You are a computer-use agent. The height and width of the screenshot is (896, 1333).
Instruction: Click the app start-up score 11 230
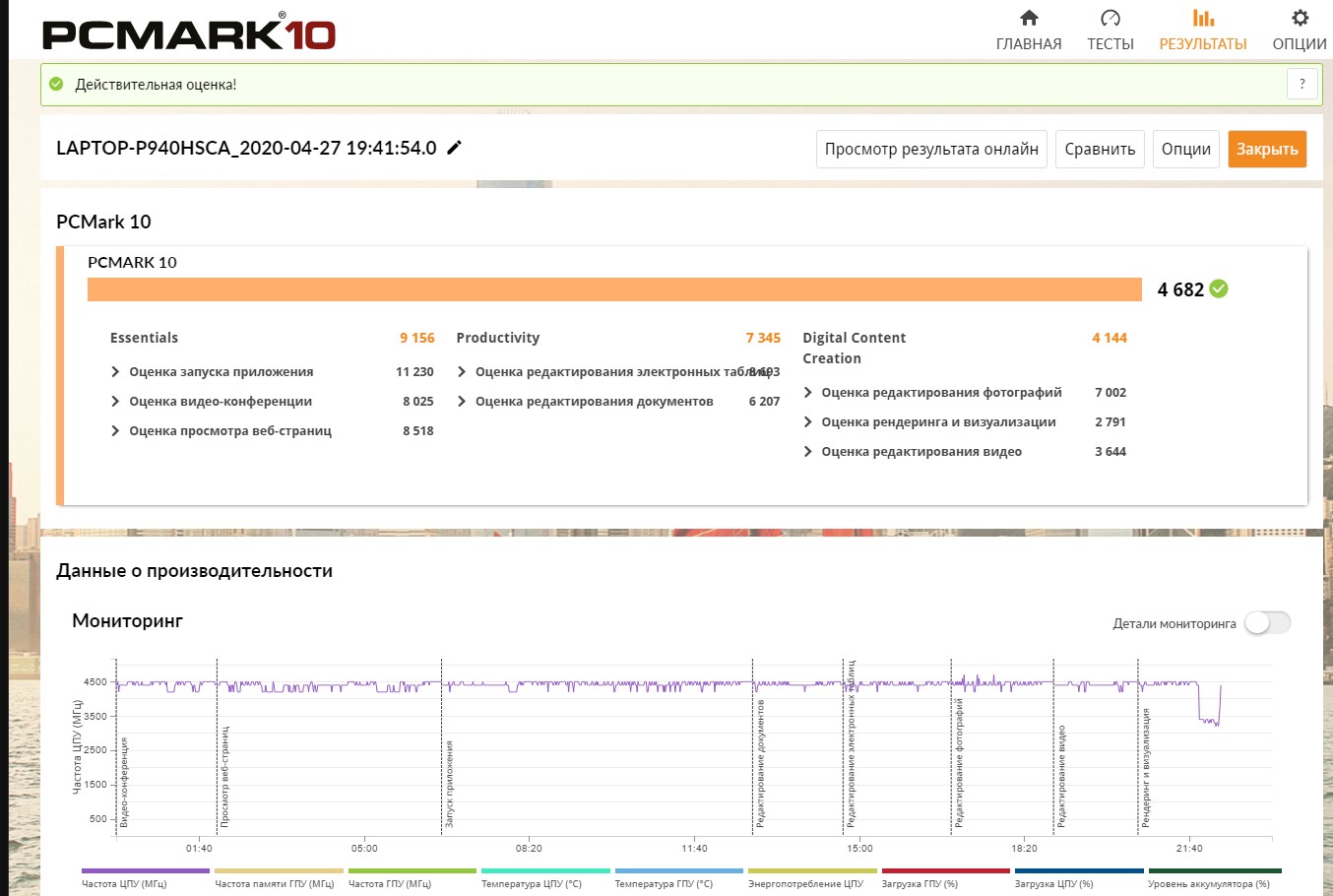(x=414, y=372)
